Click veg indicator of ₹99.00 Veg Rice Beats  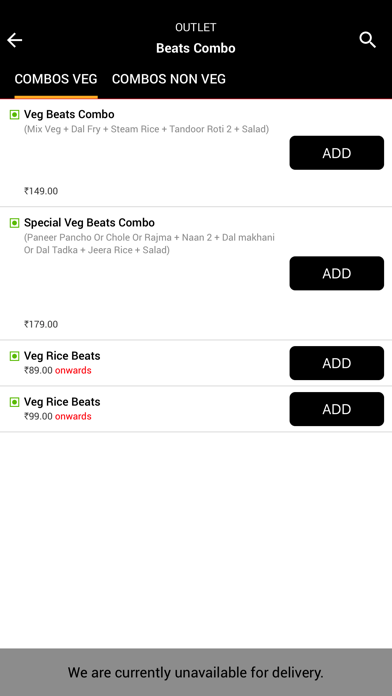point(15,402)
